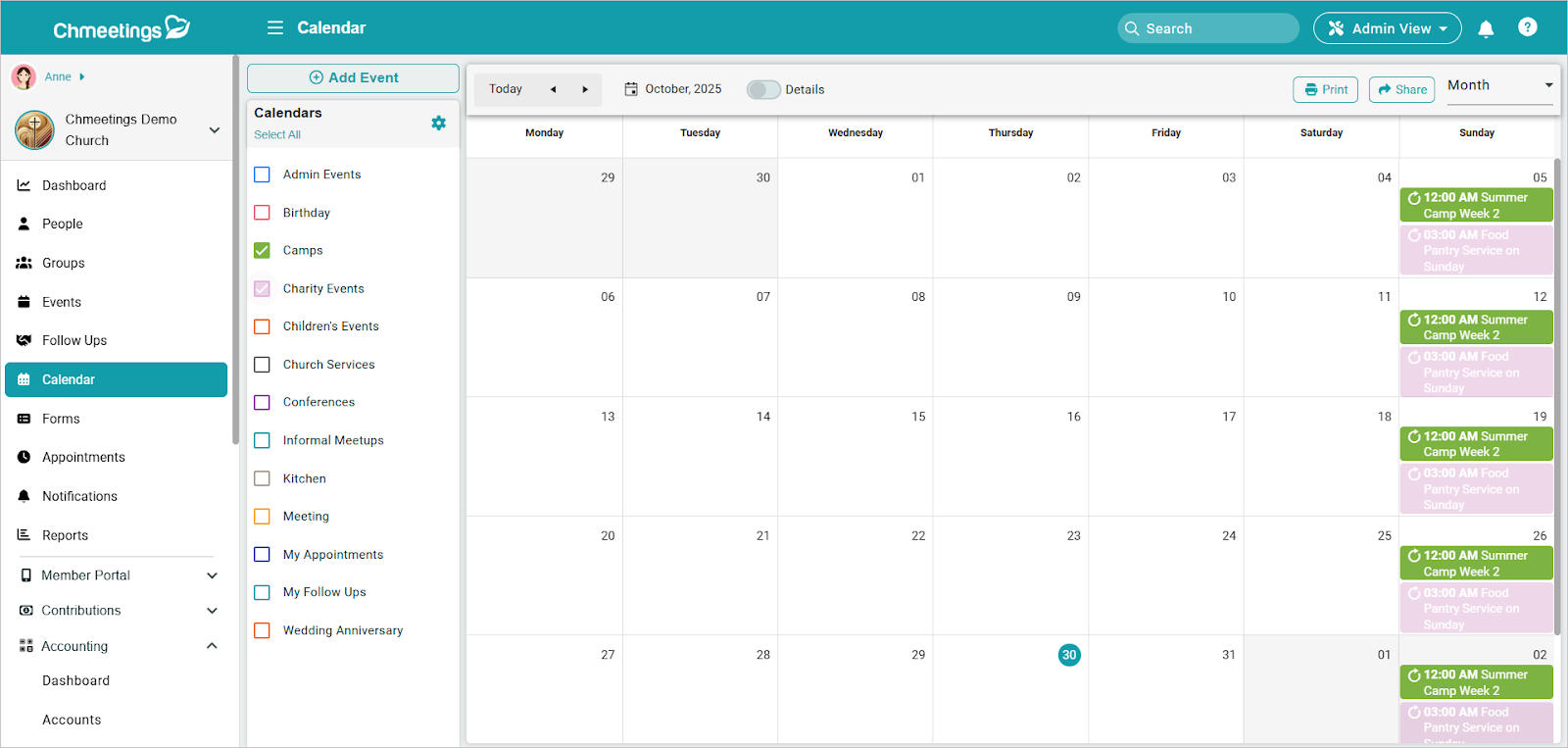
Task: Click the date picker calendar icon
Action: 631,89
